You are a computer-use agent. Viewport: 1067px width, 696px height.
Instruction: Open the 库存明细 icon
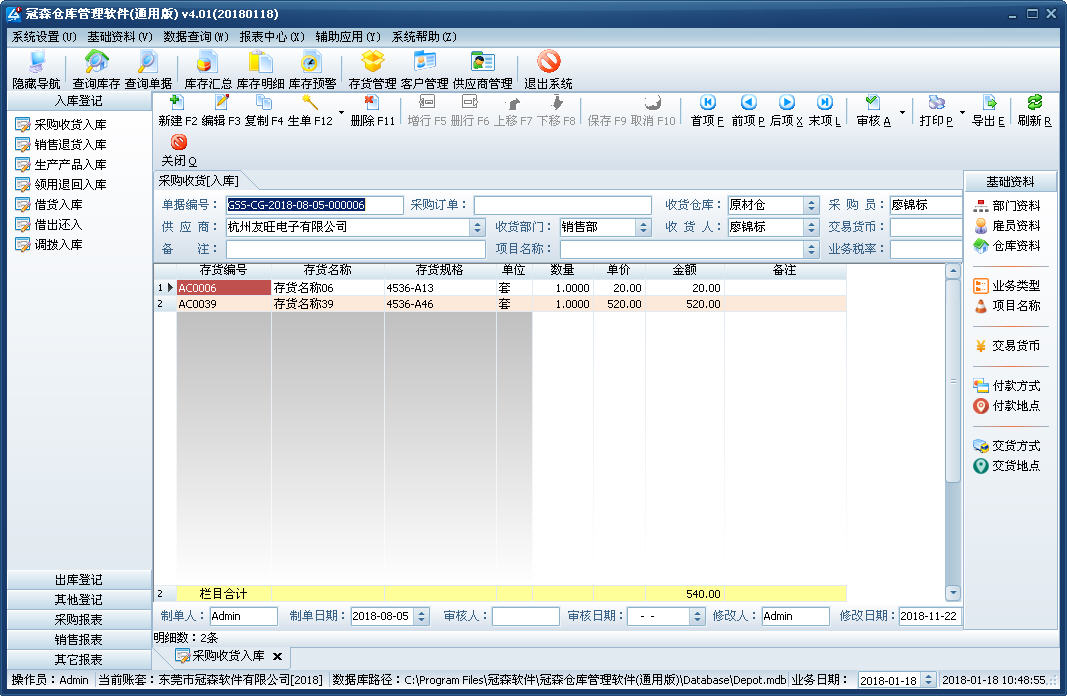click(x=260, y=70)
